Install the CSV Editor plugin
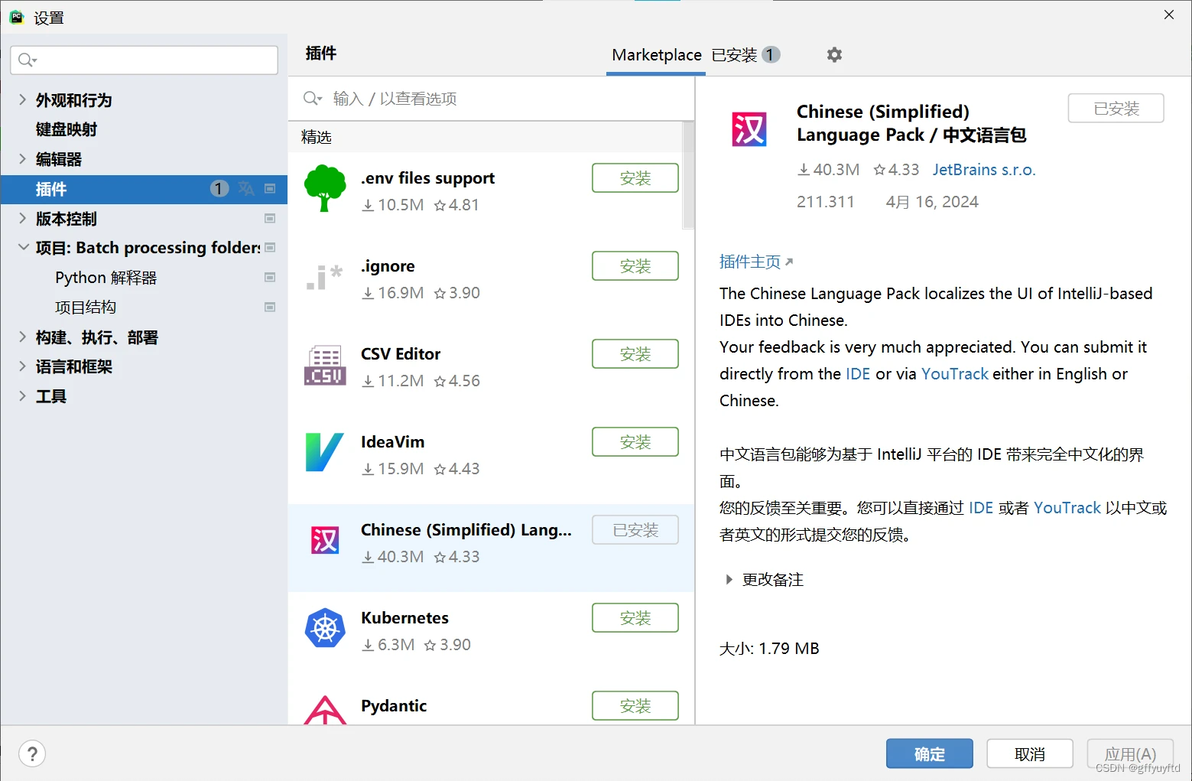Image resolution: width=1192 pixels, height=781 pixels. 635,354
